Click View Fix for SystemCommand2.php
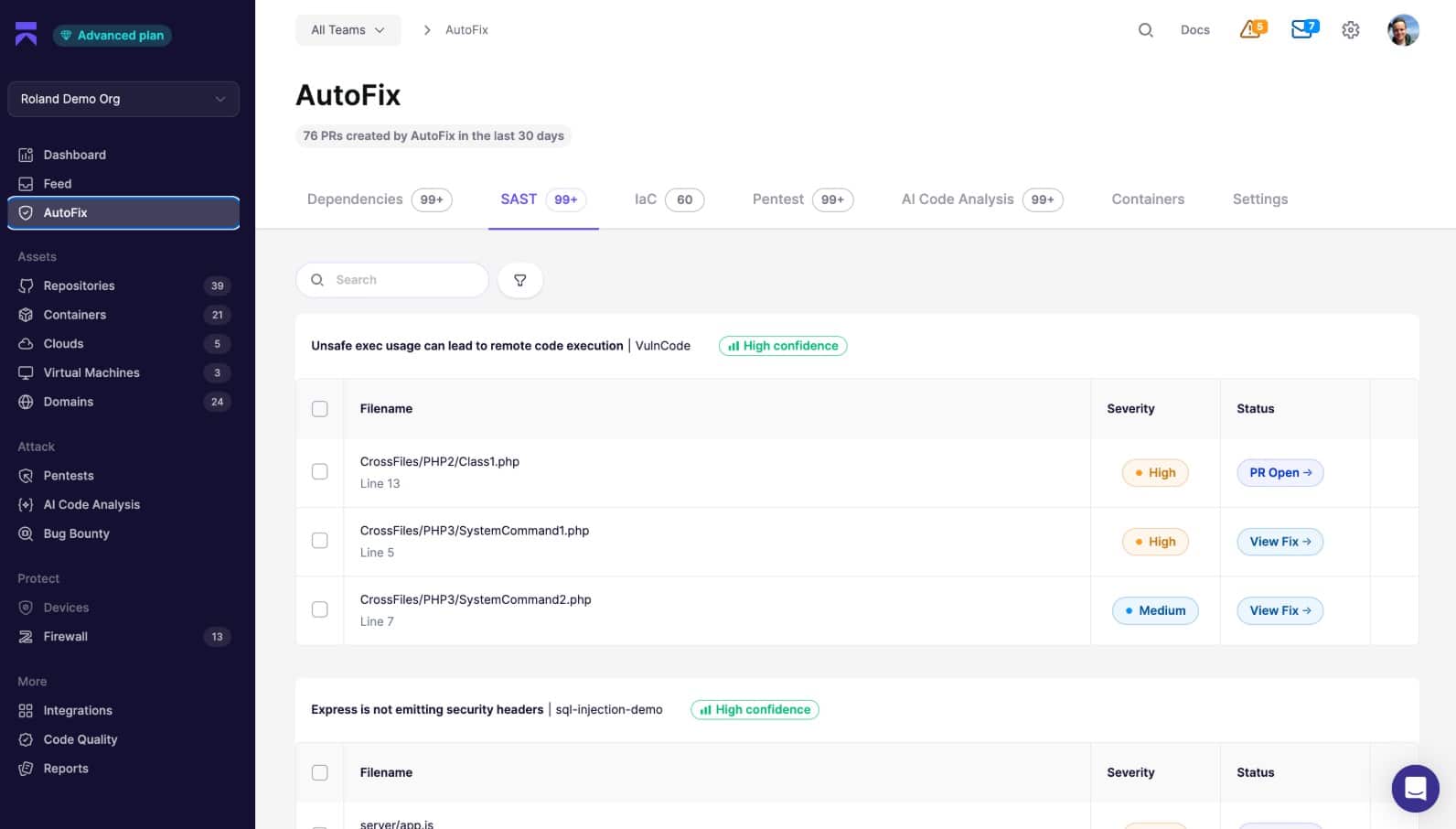The image size is (1456, 829). (x=1280, y=610)
